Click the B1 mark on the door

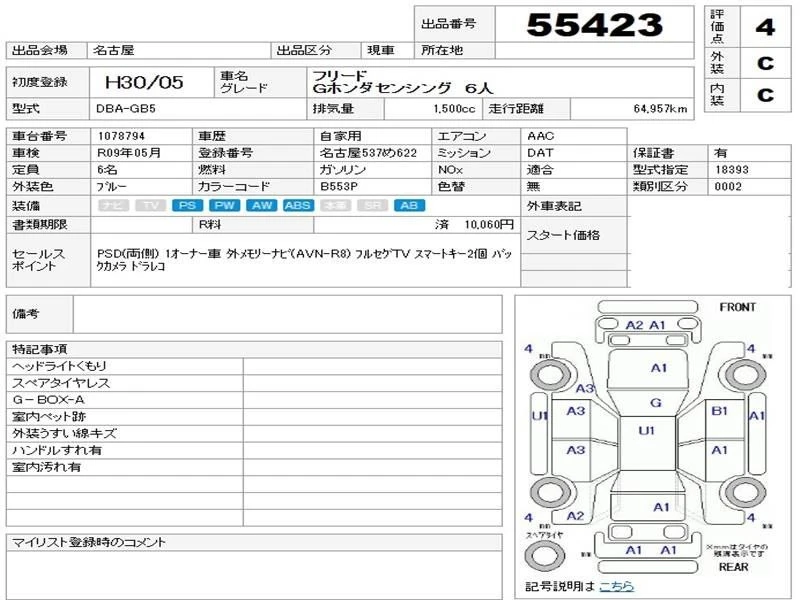(x=718, y=411)
